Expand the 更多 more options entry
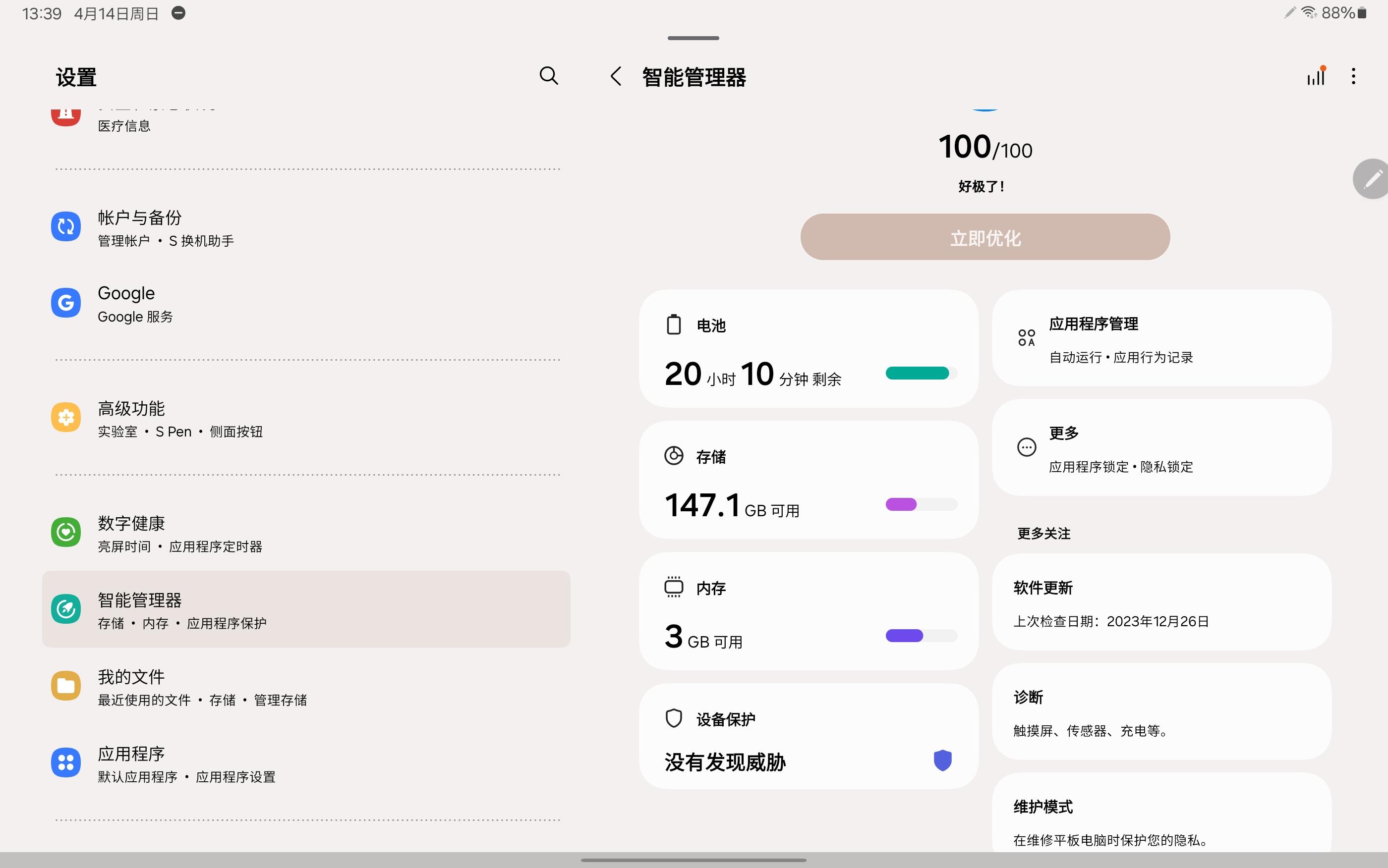 click(1161, 448)
